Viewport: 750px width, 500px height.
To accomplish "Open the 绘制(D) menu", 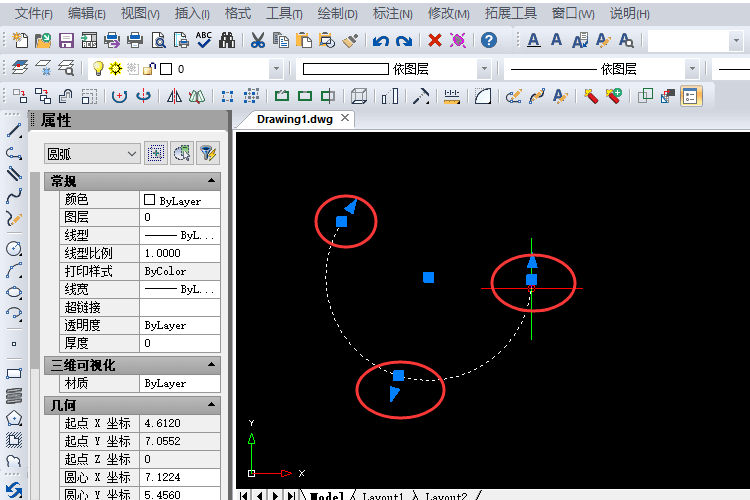I will click(337, 13).
